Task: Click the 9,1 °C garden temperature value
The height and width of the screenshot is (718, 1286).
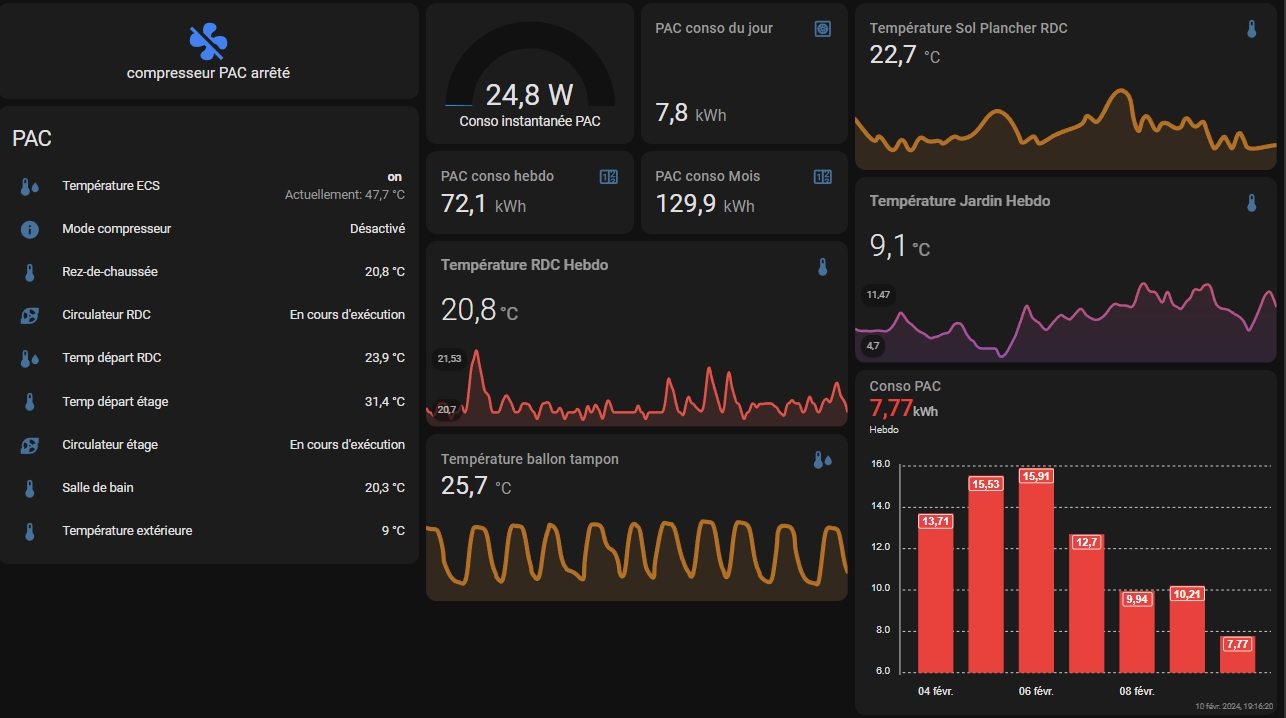Action: [x=900, y=245]
